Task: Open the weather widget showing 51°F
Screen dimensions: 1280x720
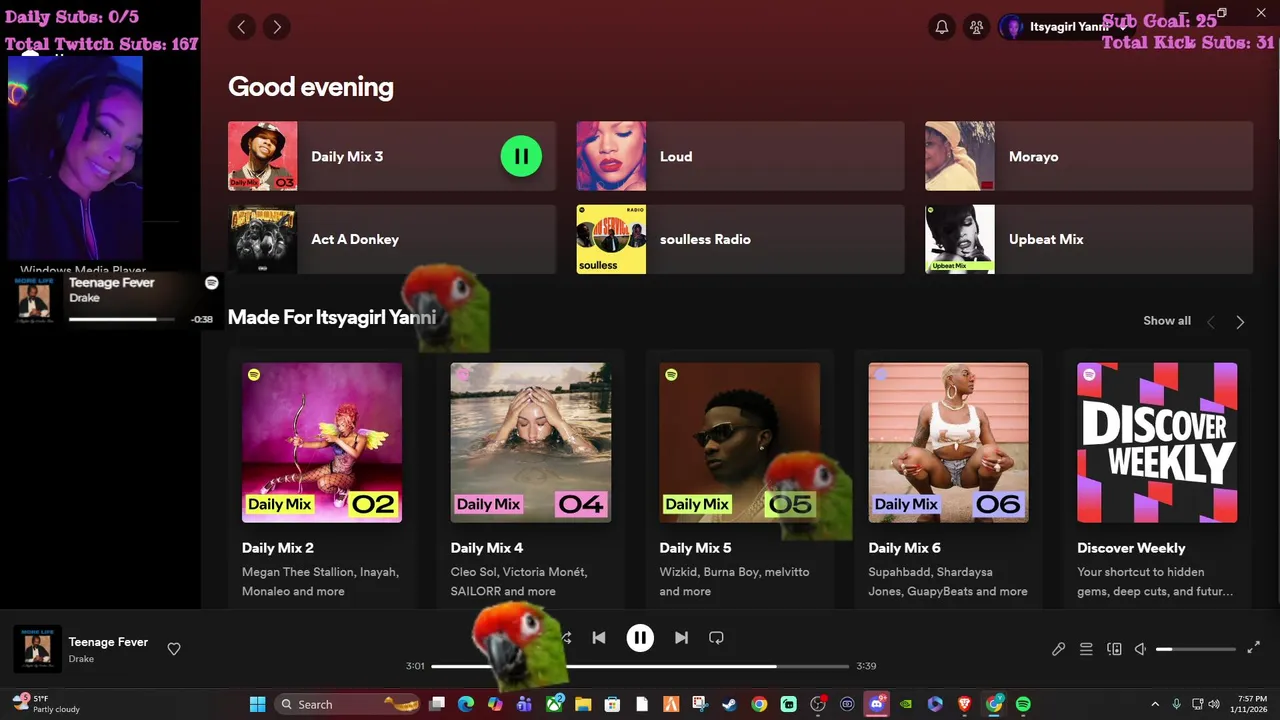Action: [x=46, y=704]
